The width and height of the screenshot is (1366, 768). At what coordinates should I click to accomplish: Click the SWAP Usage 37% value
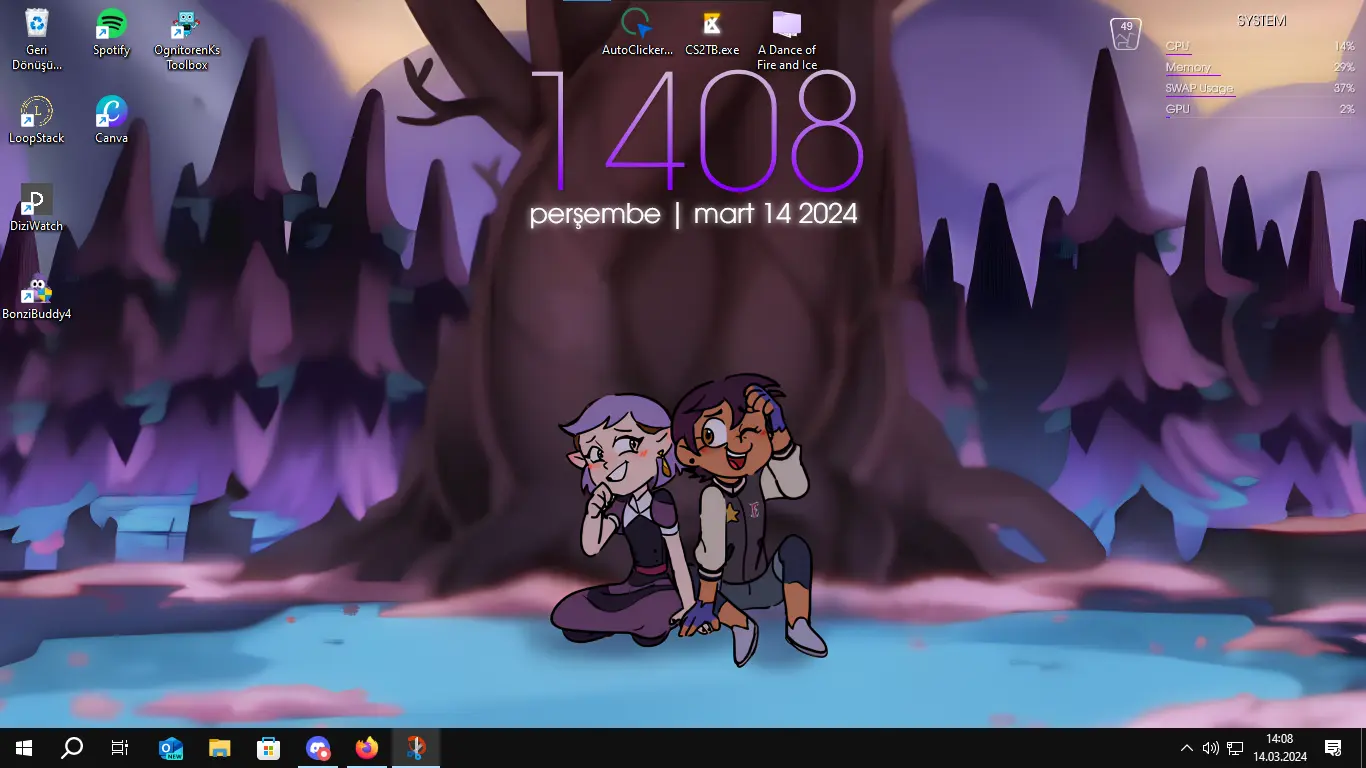[x=1344, y=88]
